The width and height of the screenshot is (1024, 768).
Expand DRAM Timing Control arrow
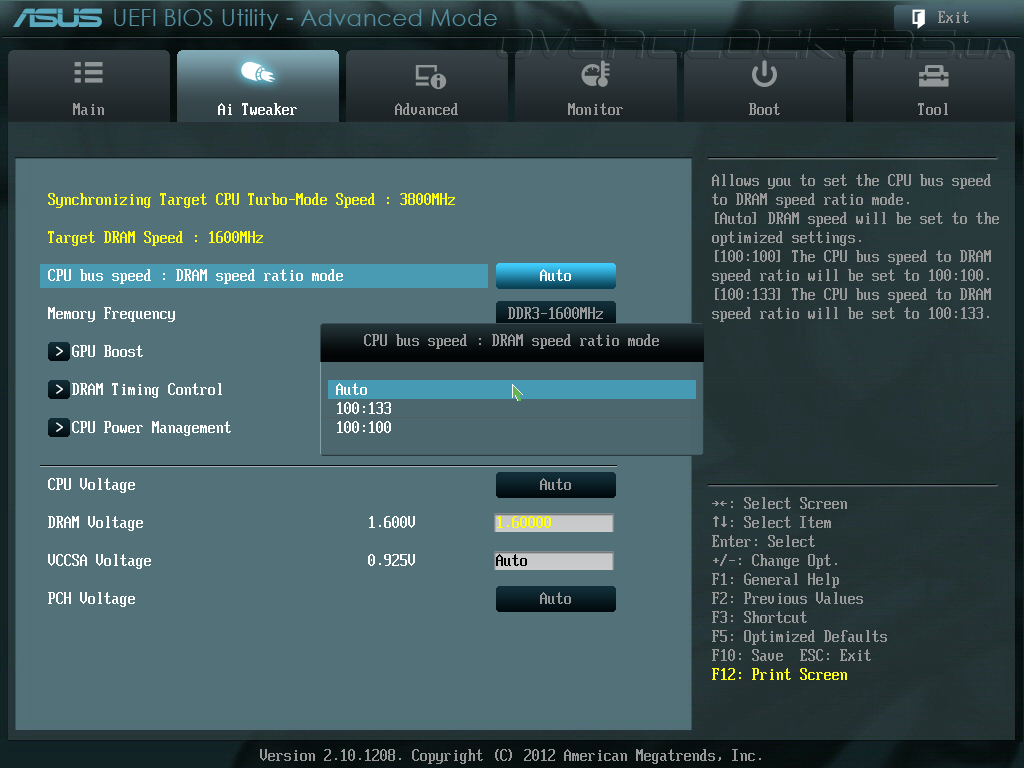[x=58, y=389]
